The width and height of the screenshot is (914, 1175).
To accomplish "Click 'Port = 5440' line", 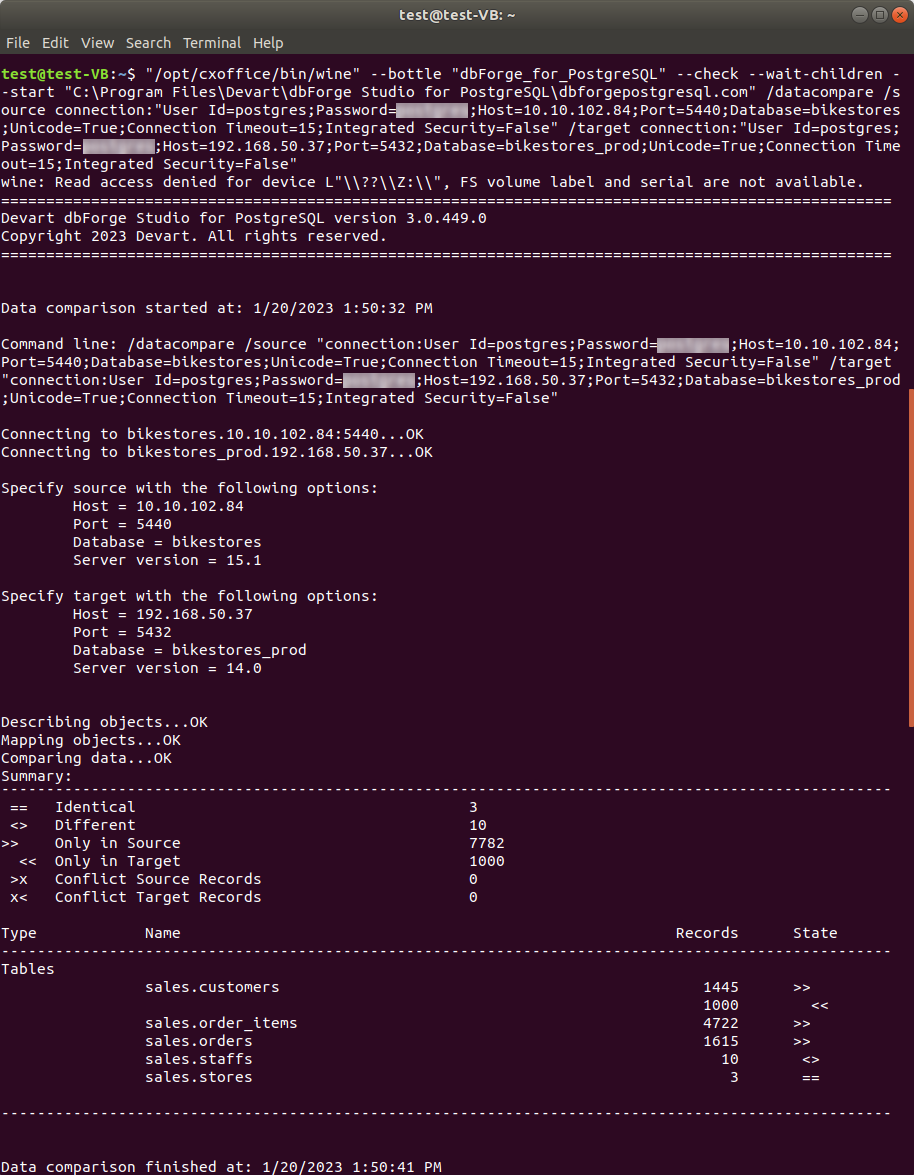I will point(122,524).
